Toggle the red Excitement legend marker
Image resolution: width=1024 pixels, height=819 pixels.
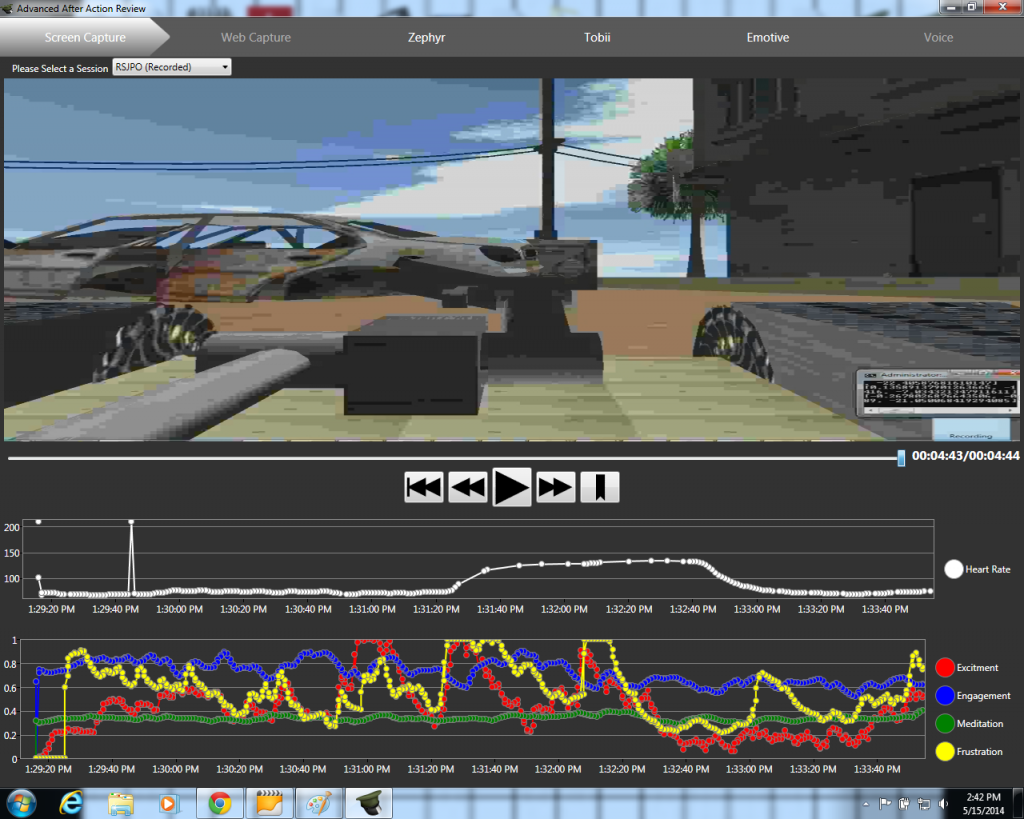[943, 667]
